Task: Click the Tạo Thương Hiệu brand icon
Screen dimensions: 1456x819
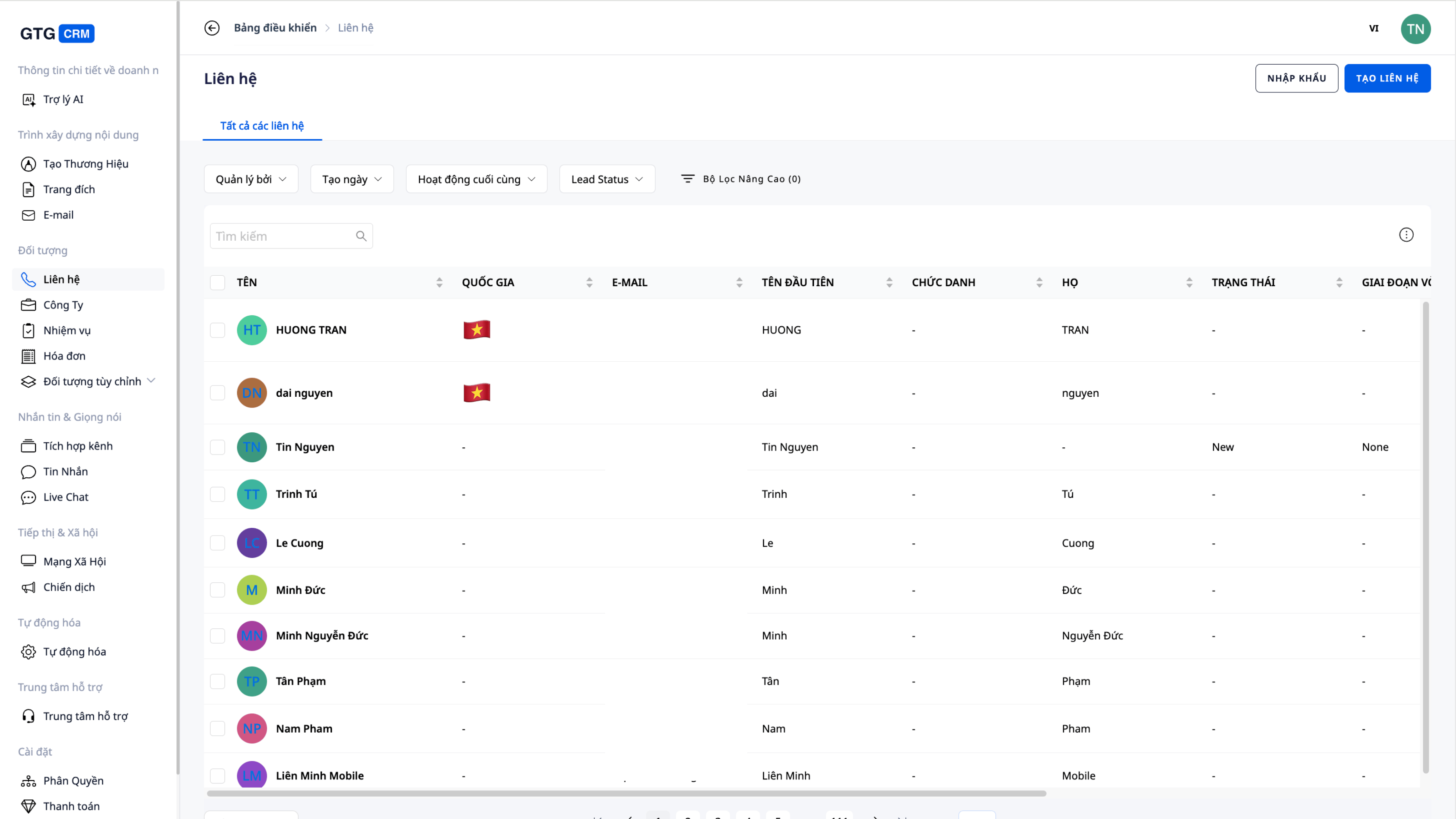Action: pos(28,164)
